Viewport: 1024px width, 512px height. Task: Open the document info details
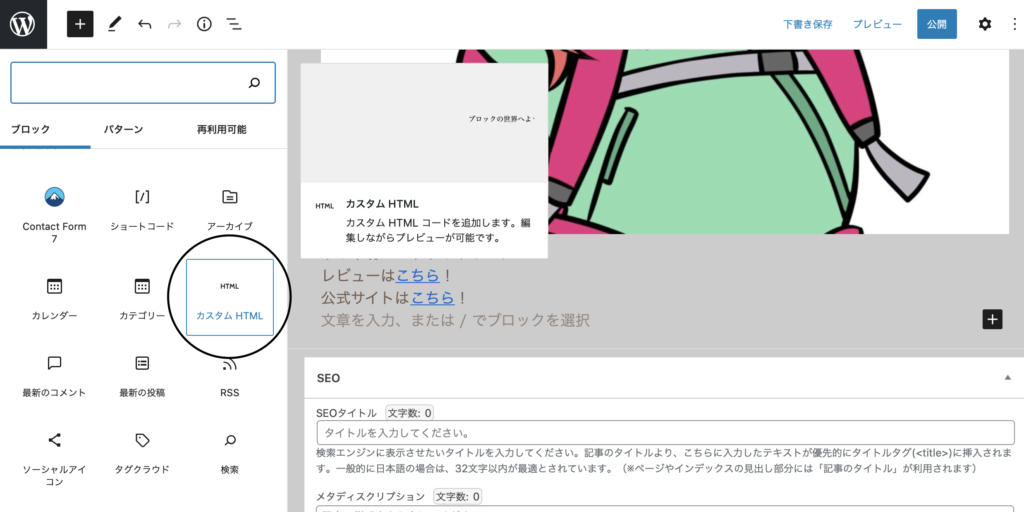pyautogui.click(x=204, y=24)
